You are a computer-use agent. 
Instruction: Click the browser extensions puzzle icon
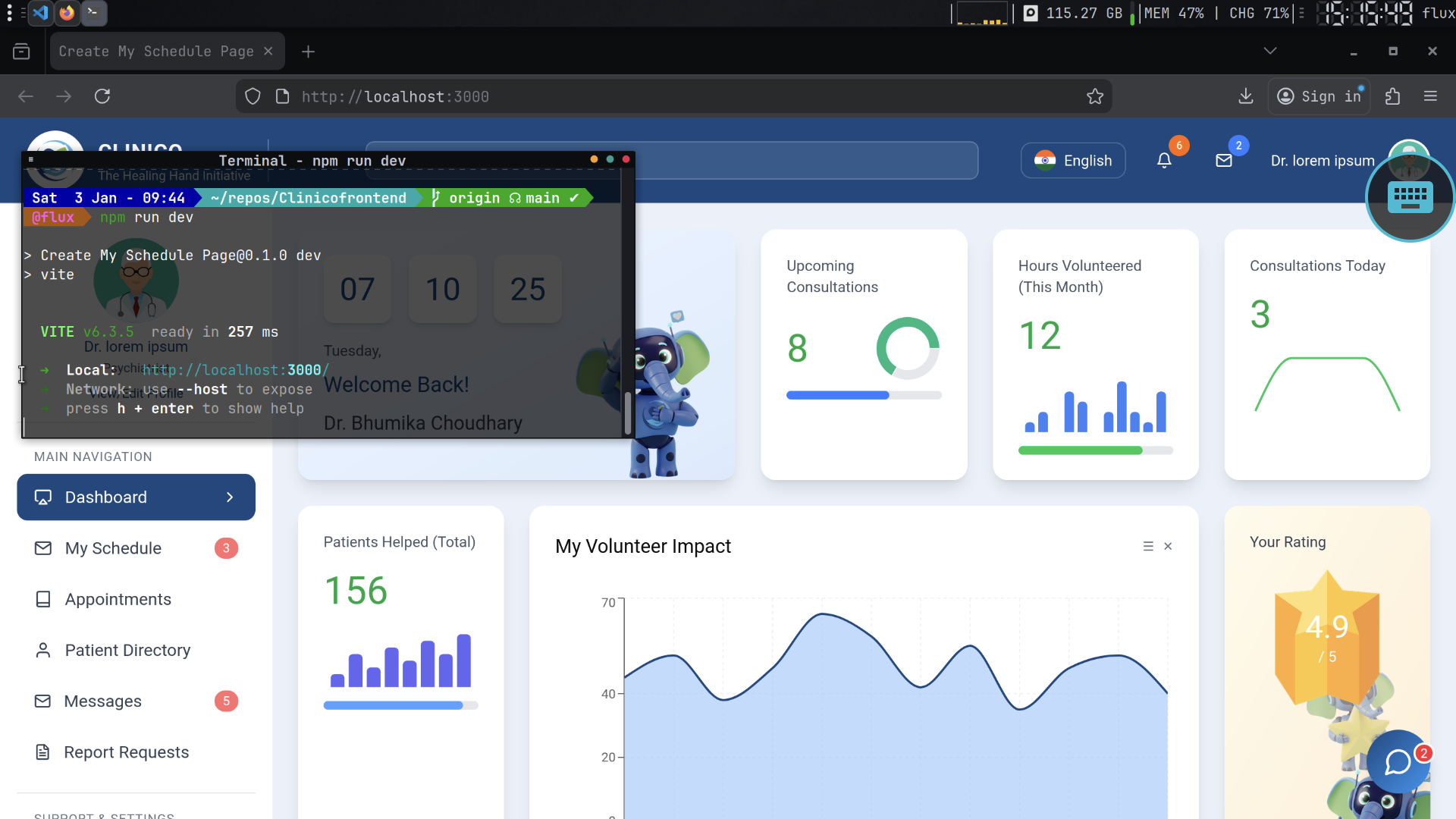point(1392,96)
